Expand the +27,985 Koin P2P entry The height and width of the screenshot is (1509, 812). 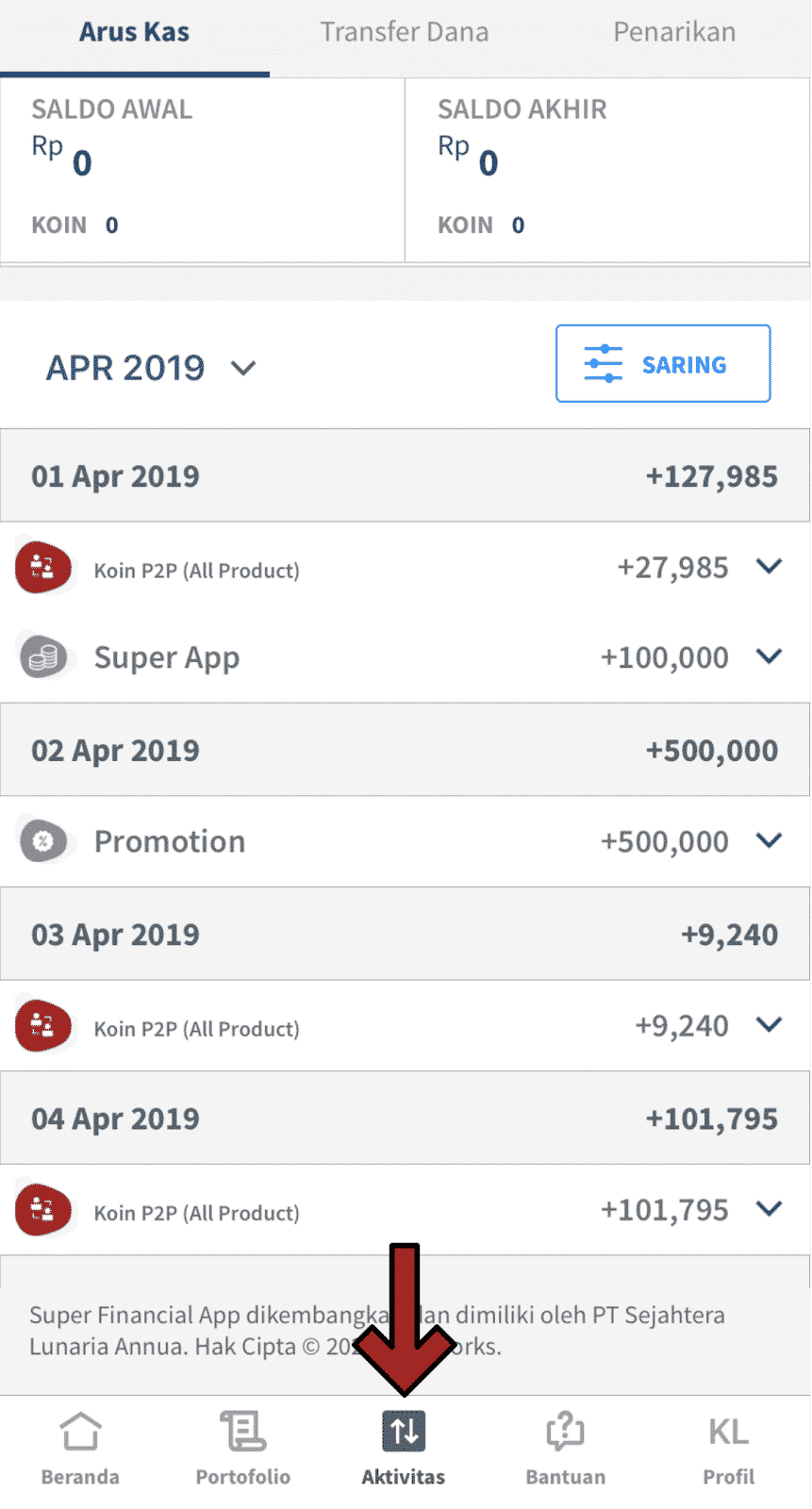pyautogui.click(x=770, y=567)
